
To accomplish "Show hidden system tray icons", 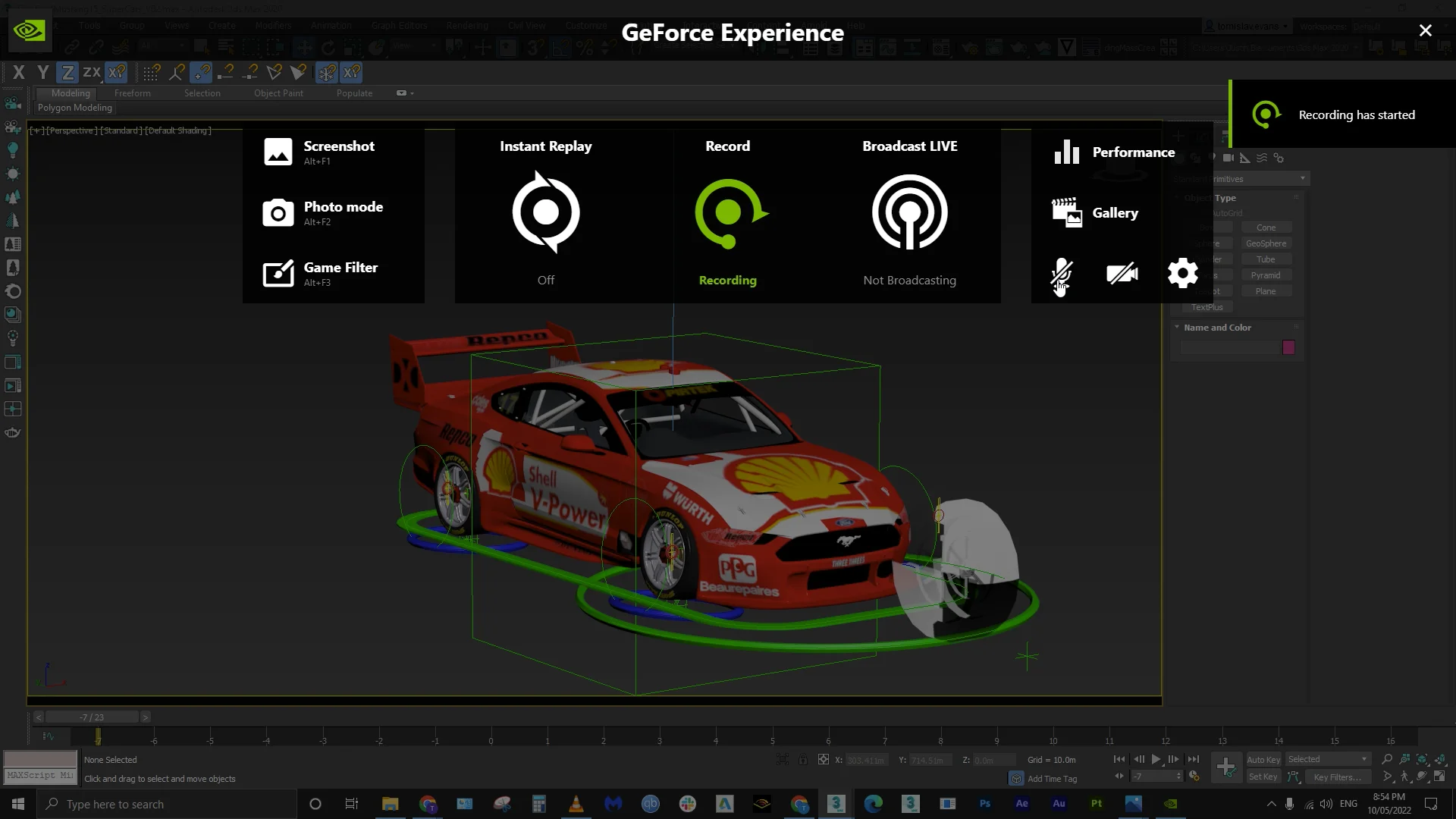I will (1271, 804).
